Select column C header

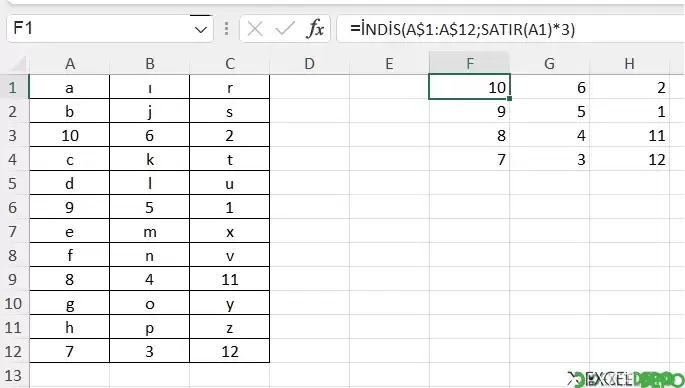click(x=230, y=64)
